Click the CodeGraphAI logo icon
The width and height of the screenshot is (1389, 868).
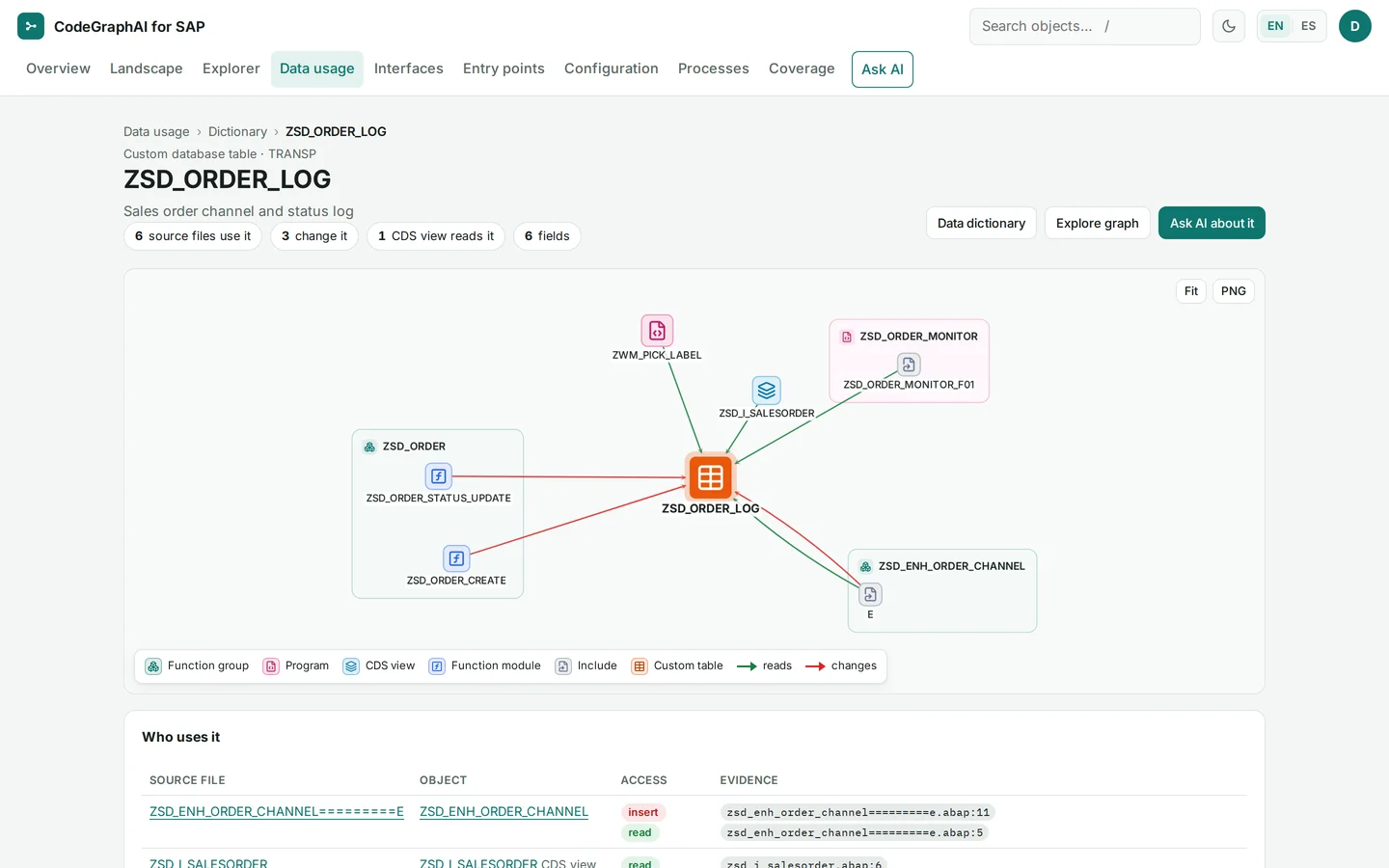click(x=31, y=26)
